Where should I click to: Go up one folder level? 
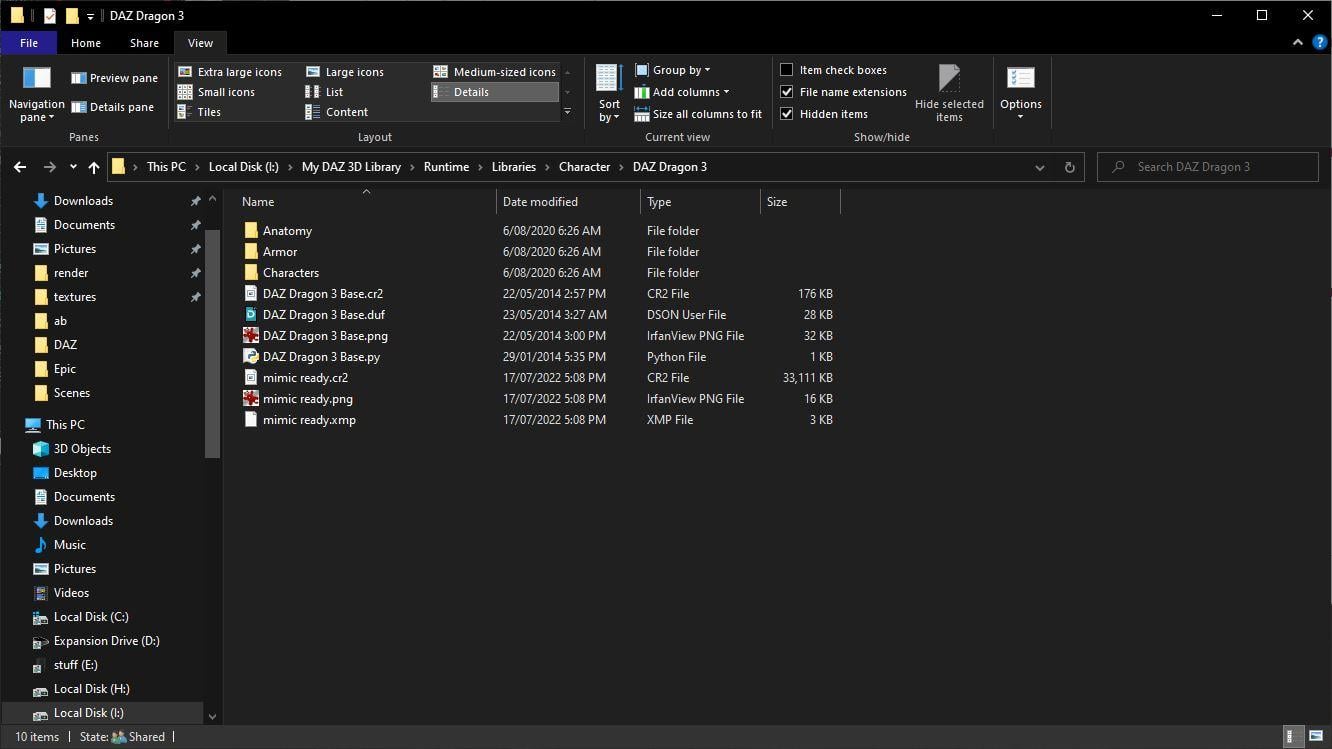[x=94, y=167]
